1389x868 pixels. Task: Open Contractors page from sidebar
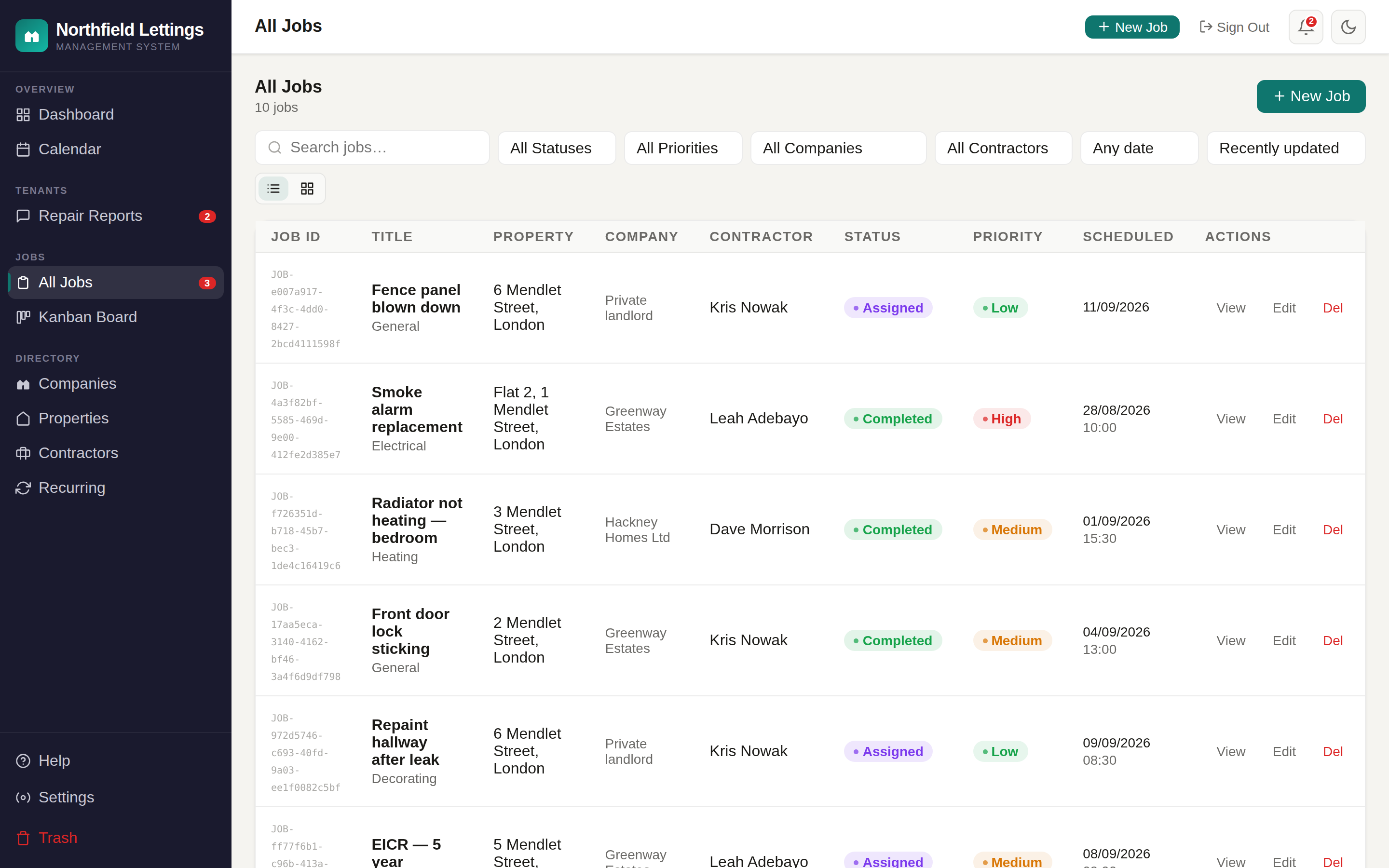tap(116, 453)
